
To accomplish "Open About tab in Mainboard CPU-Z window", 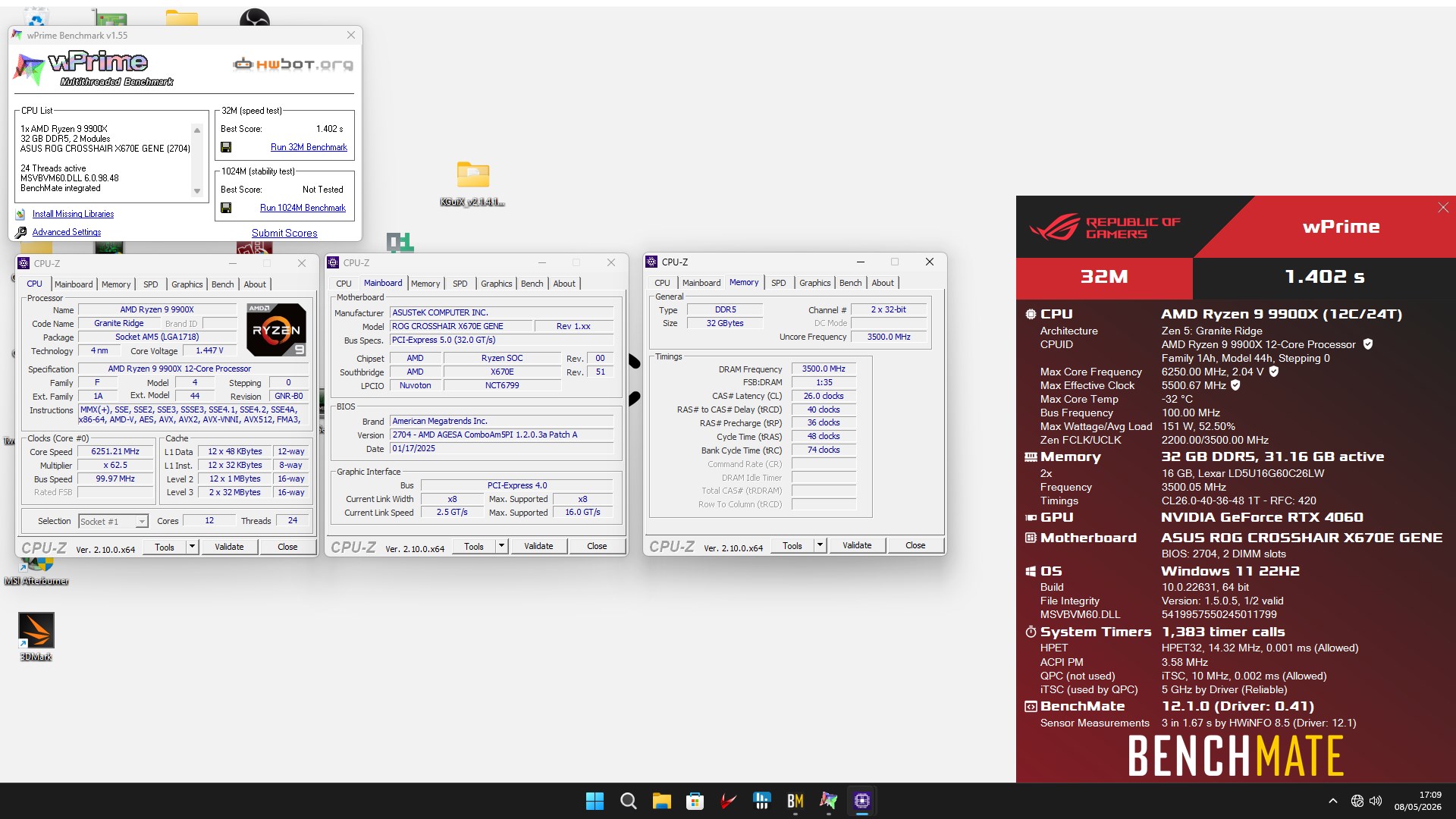I will tap(564, 284).
